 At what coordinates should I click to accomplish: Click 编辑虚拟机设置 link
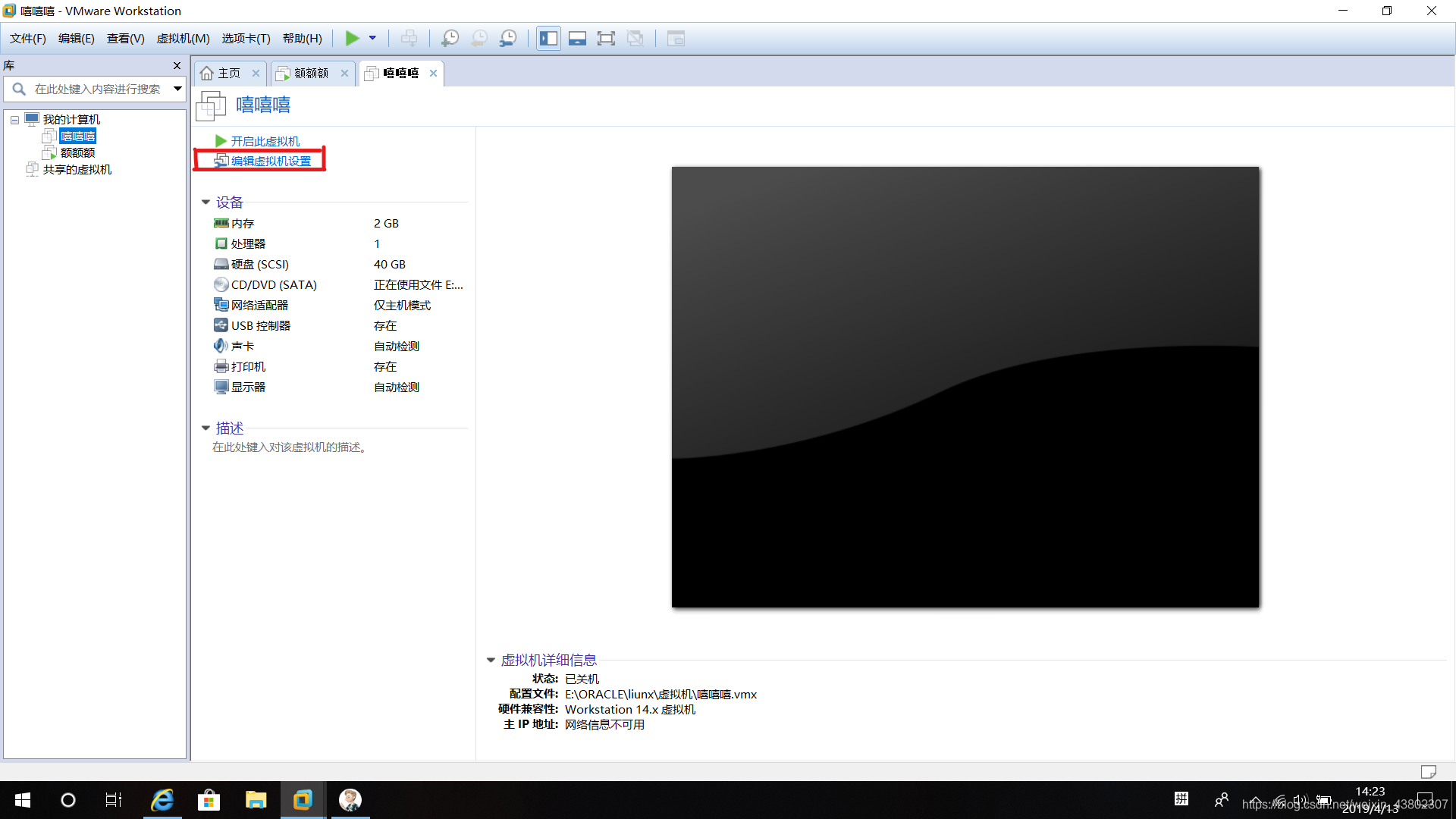[x=271, y=162]
